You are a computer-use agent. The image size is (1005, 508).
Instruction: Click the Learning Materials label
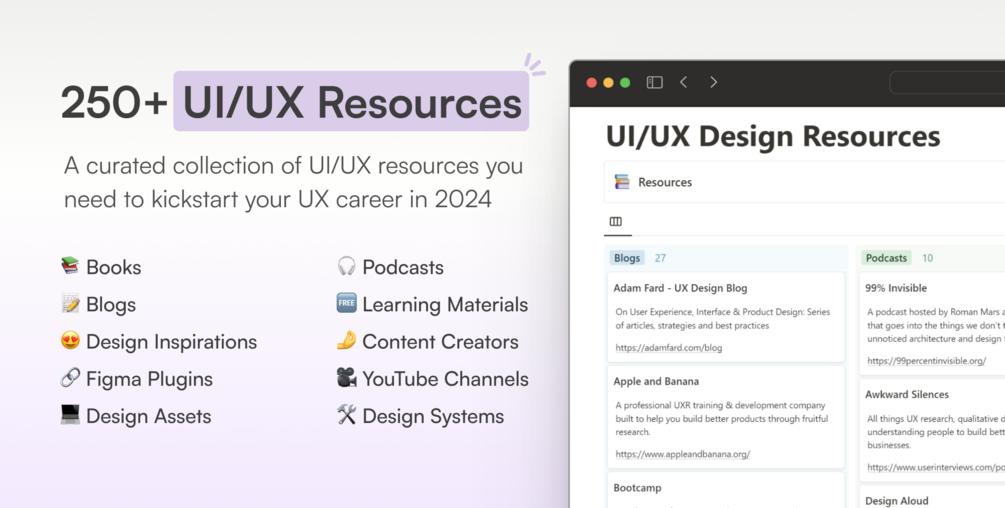[445, 305]
